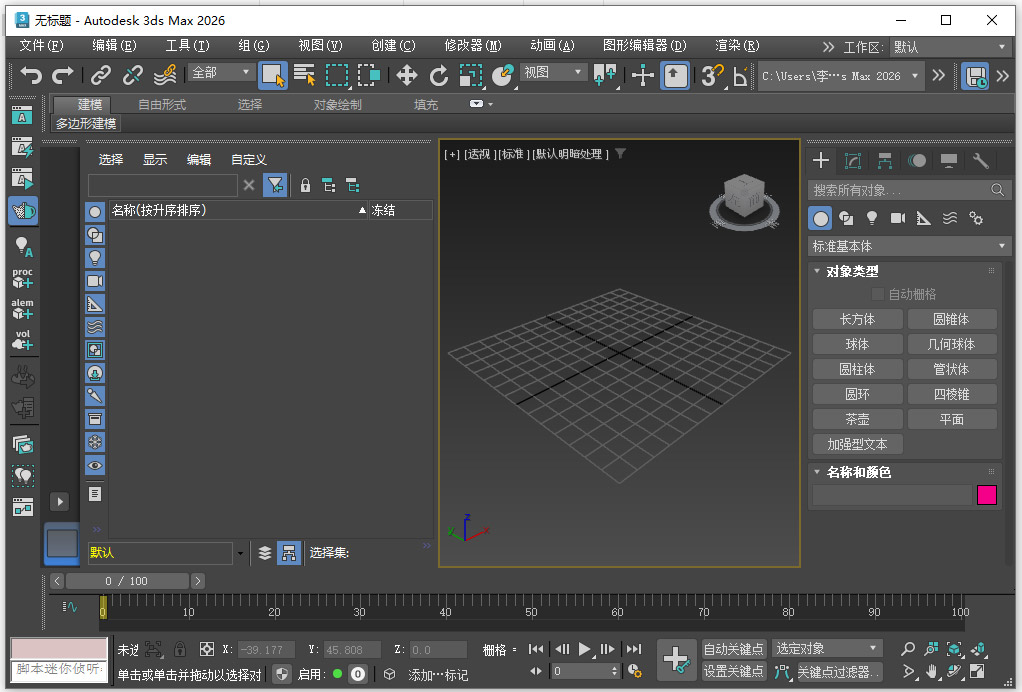Screen dimensions: 1022x692
Task: Select the Move tool in the toolbar
Action: point(407,75)
